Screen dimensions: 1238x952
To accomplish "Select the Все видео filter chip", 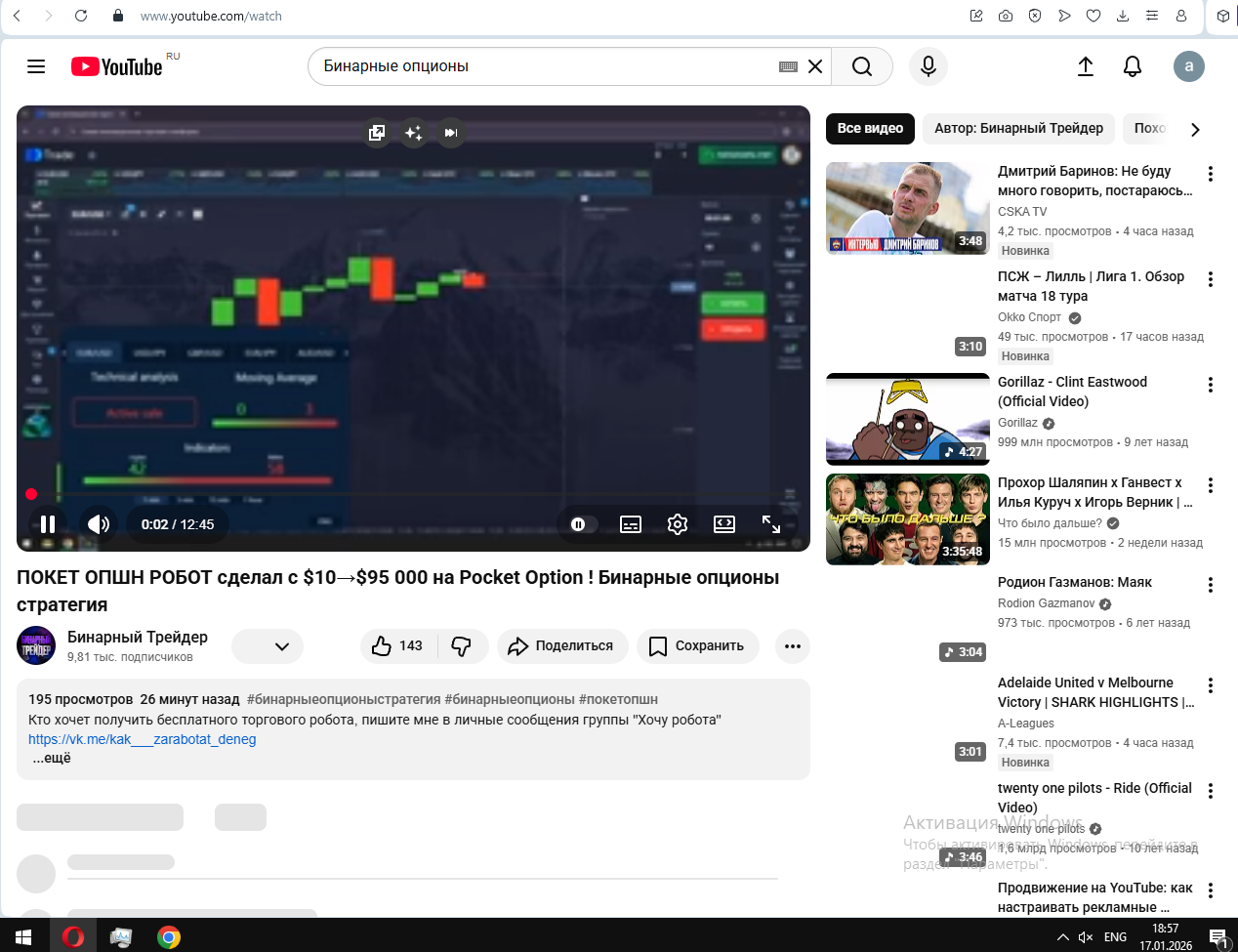I will click(870, 128).
